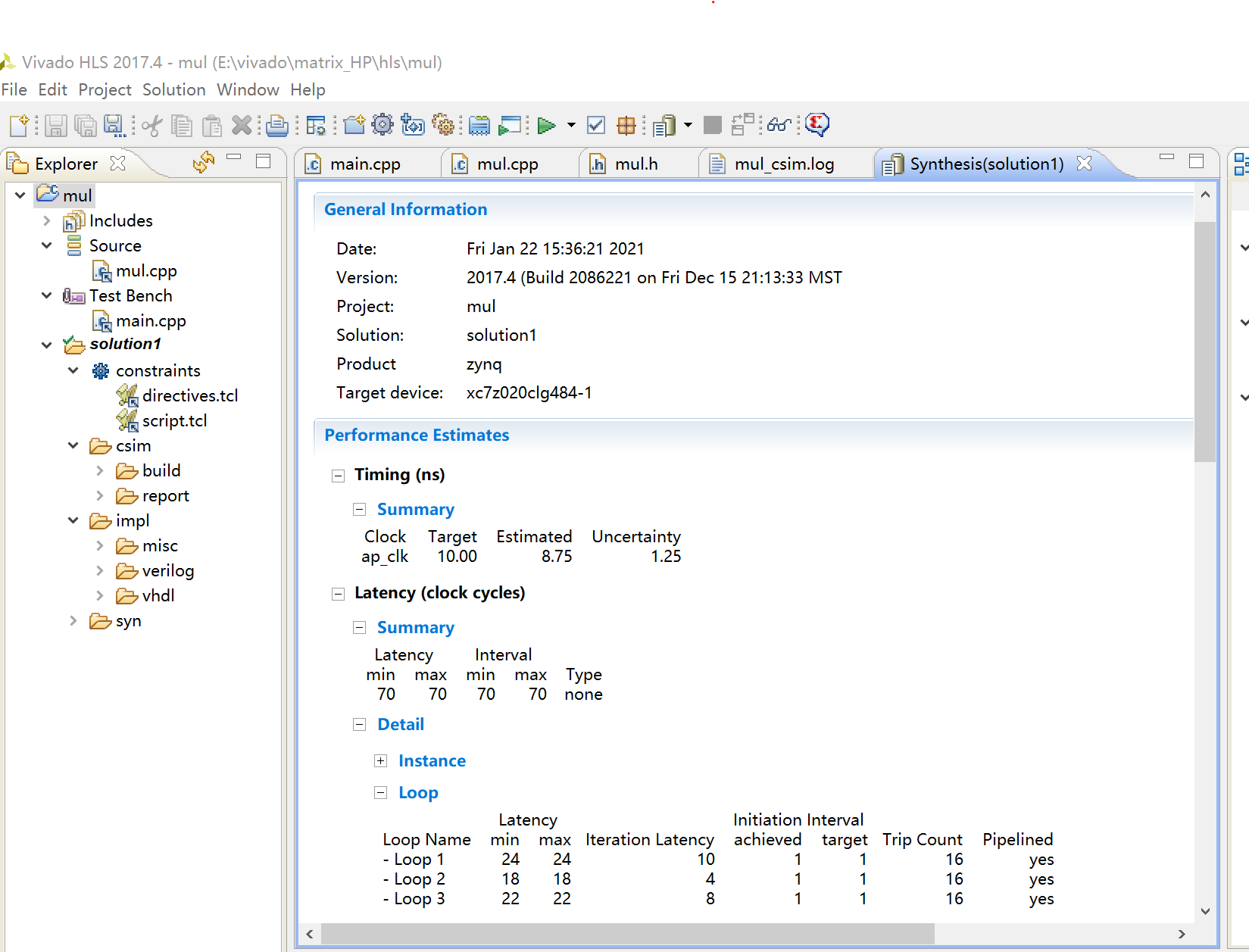Click the red speech-bubble icon in toolbar

click(x=817, y=123)
